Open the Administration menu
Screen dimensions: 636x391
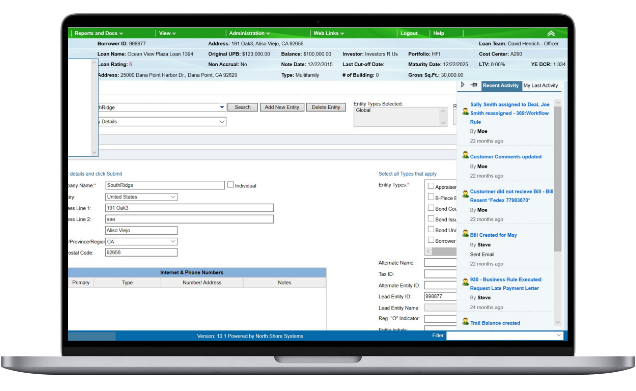tap(249, 33)
